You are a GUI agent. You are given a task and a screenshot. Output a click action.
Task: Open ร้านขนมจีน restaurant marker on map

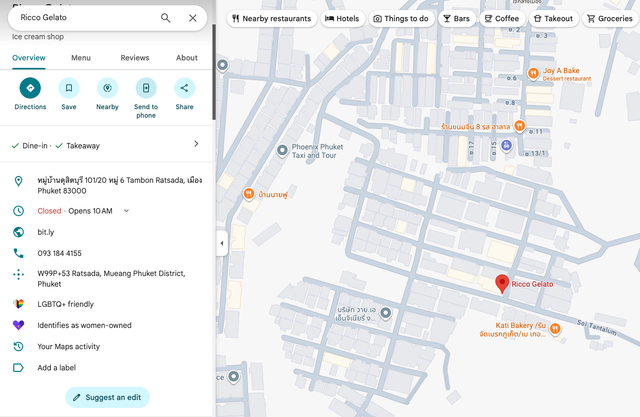[x=520, y=126]
